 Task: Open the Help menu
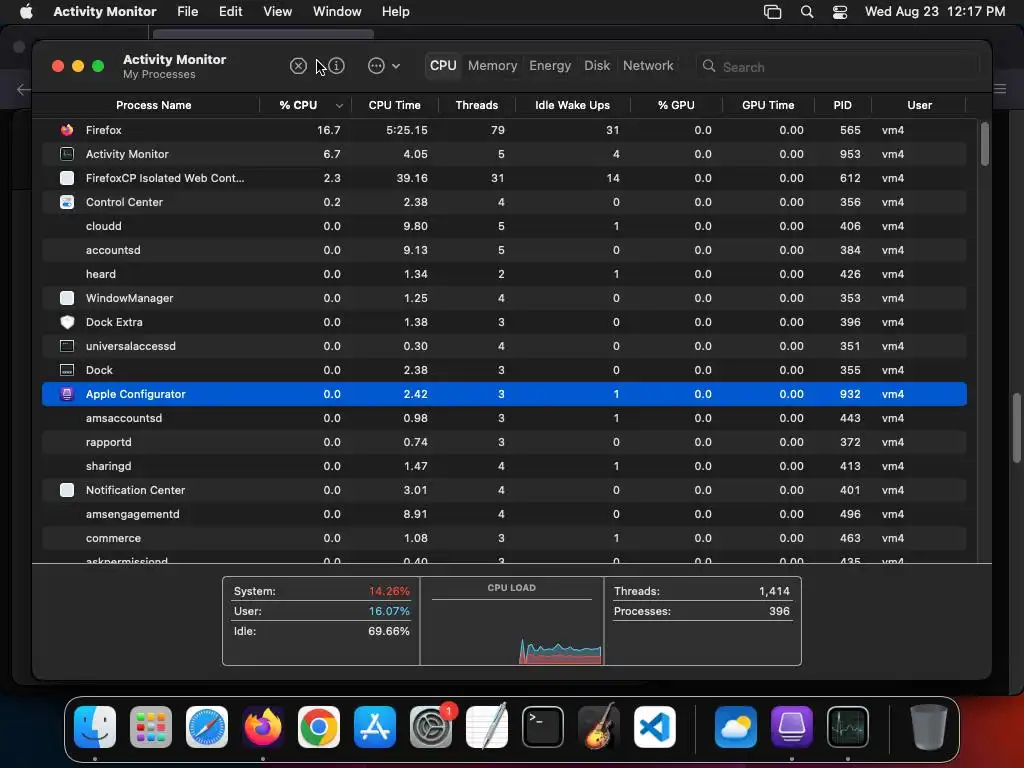[395, 12]
